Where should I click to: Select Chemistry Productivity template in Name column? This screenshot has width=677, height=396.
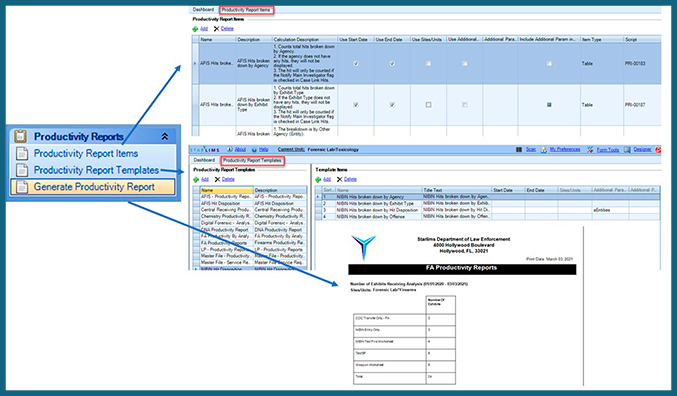coord(226,216)
